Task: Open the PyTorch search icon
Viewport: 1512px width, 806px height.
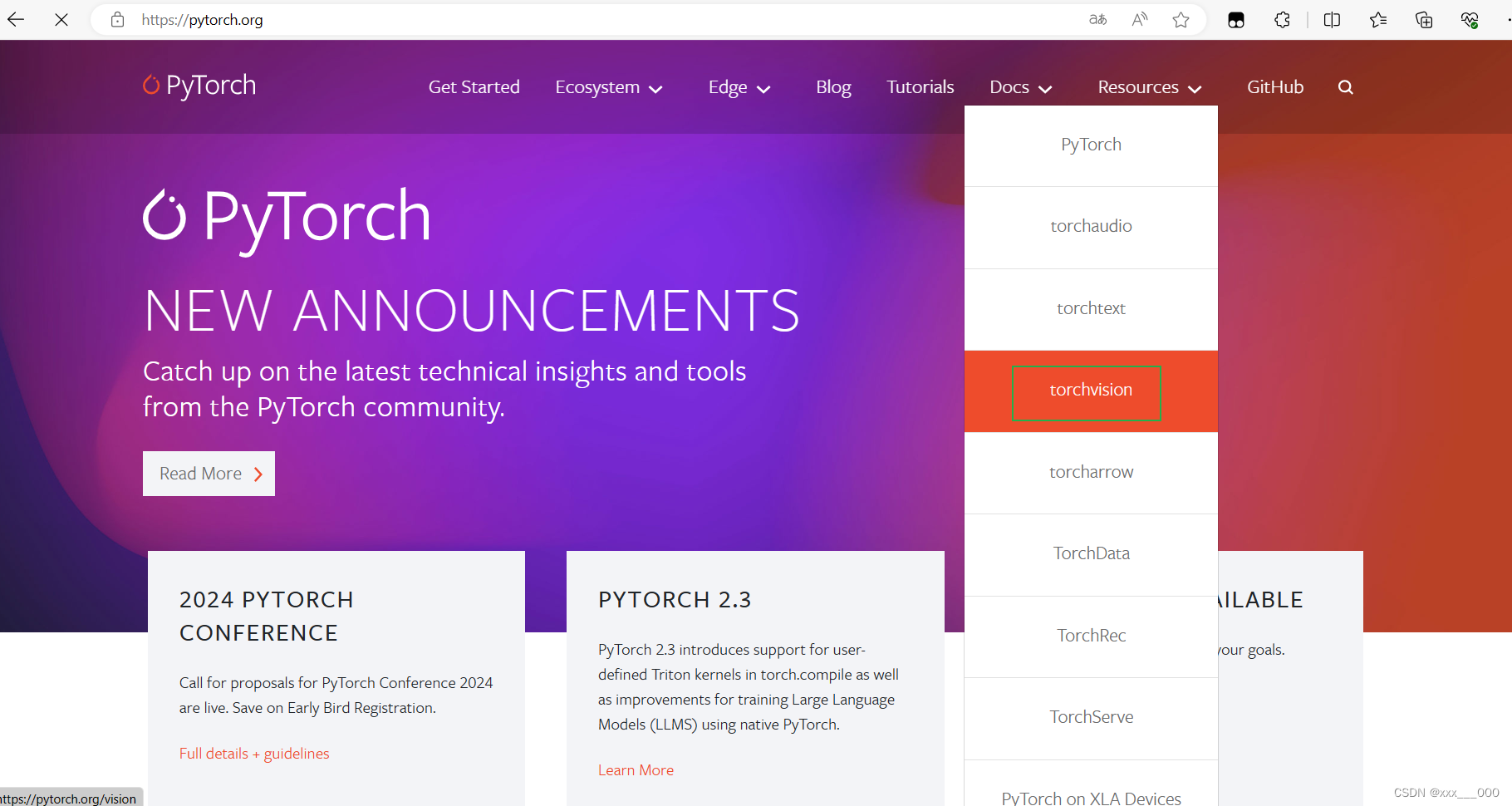Action: [x=1345, y=86]
